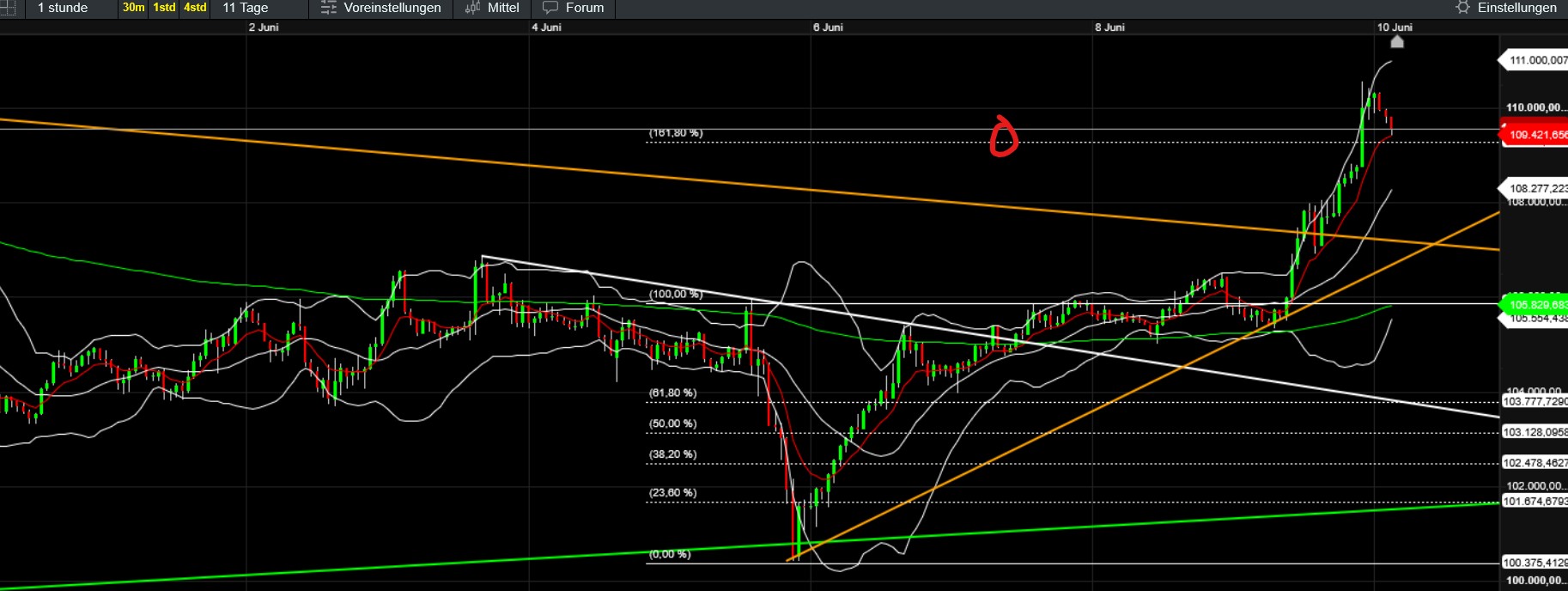The height and width of the screenshot is (591, 1568).
Task: Click the 100.375 Fibonacci price value
Action: (x=1535, y=563)
